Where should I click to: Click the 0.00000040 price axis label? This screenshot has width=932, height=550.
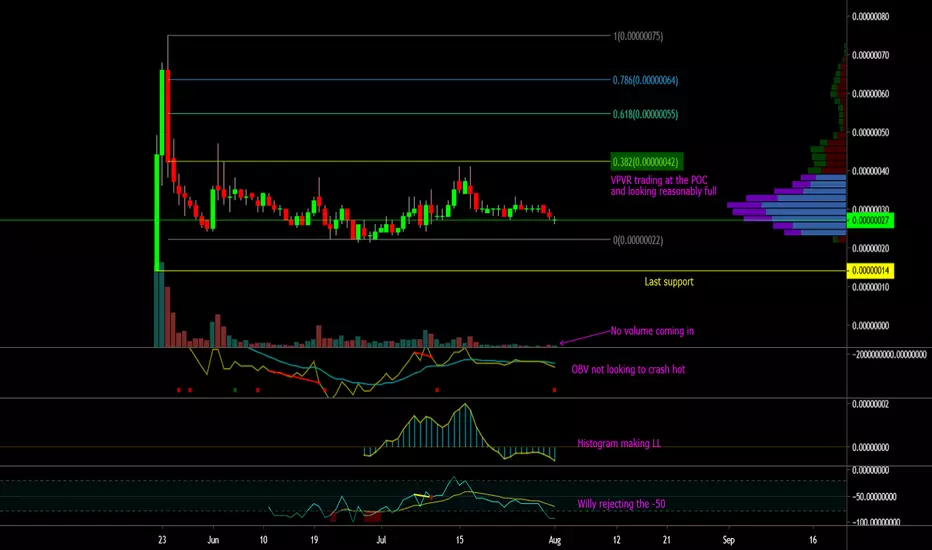click(870, 171)
